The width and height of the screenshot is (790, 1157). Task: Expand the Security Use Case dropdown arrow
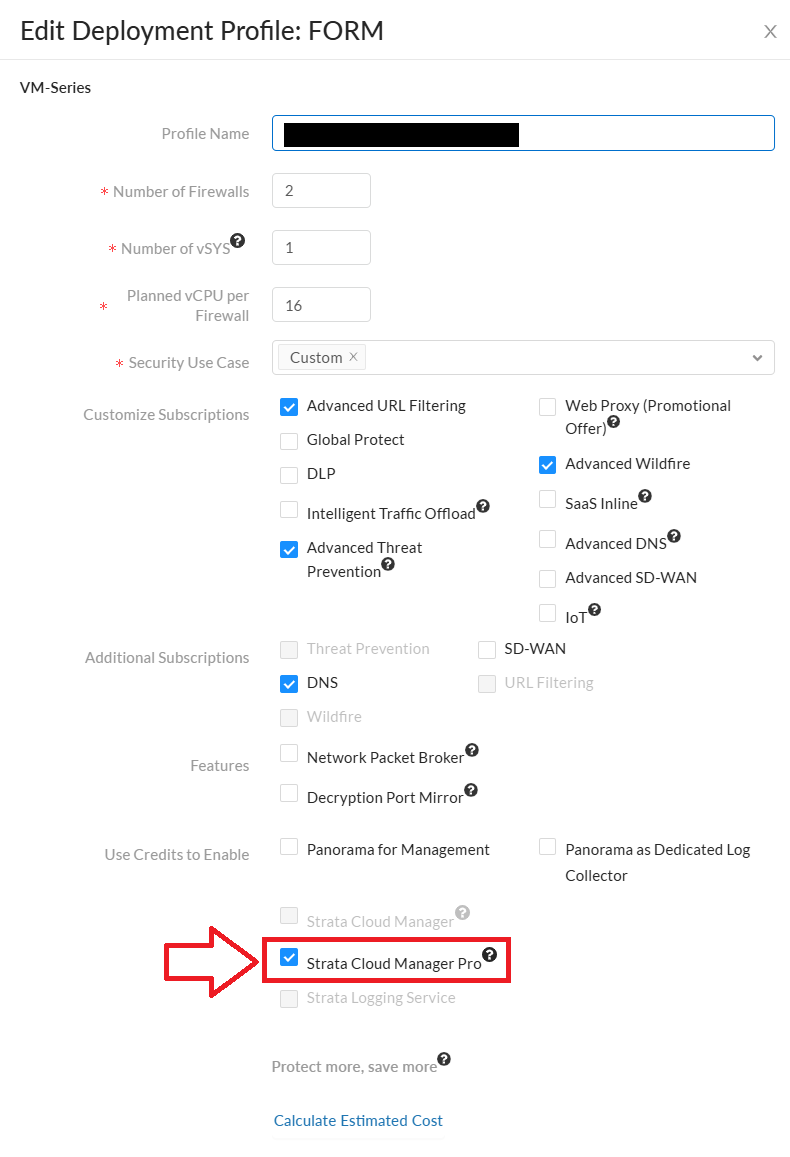click(x=757, y=358)
